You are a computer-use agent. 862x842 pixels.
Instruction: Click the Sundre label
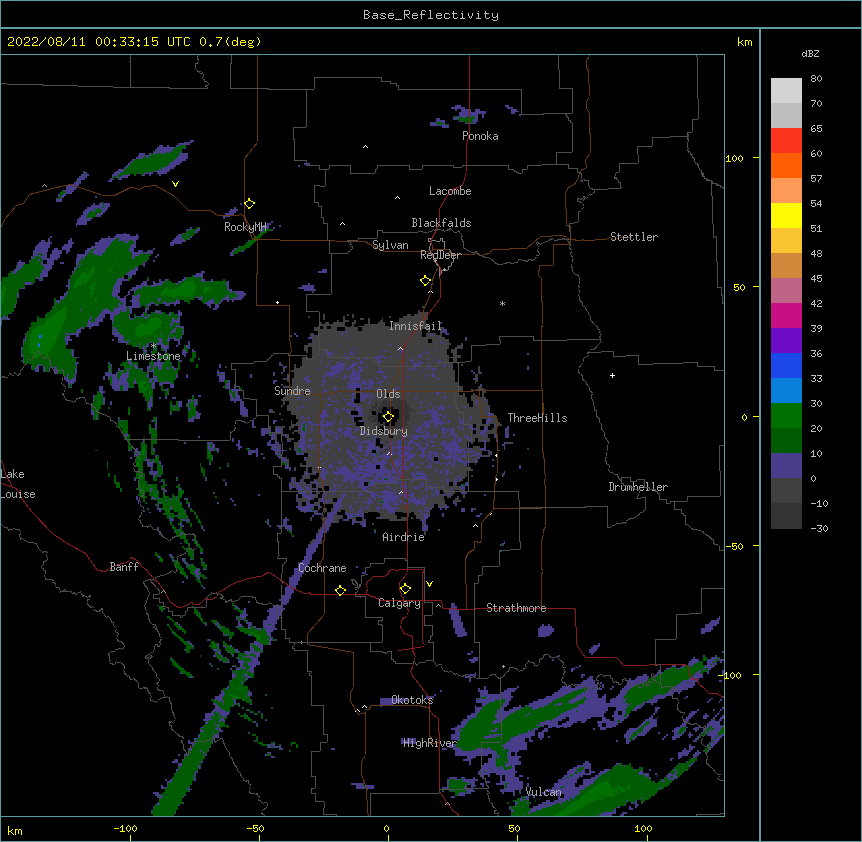[292, 391]
